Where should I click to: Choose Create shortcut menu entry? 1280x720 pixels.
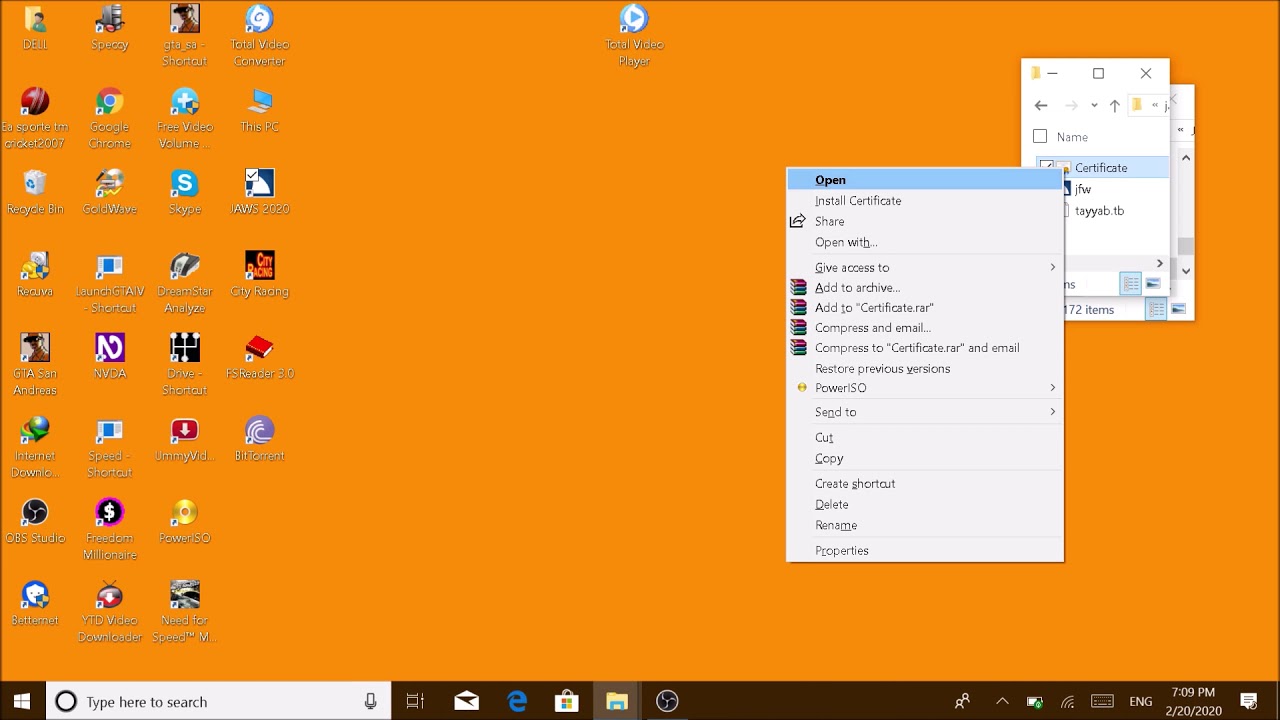(925, 484)
